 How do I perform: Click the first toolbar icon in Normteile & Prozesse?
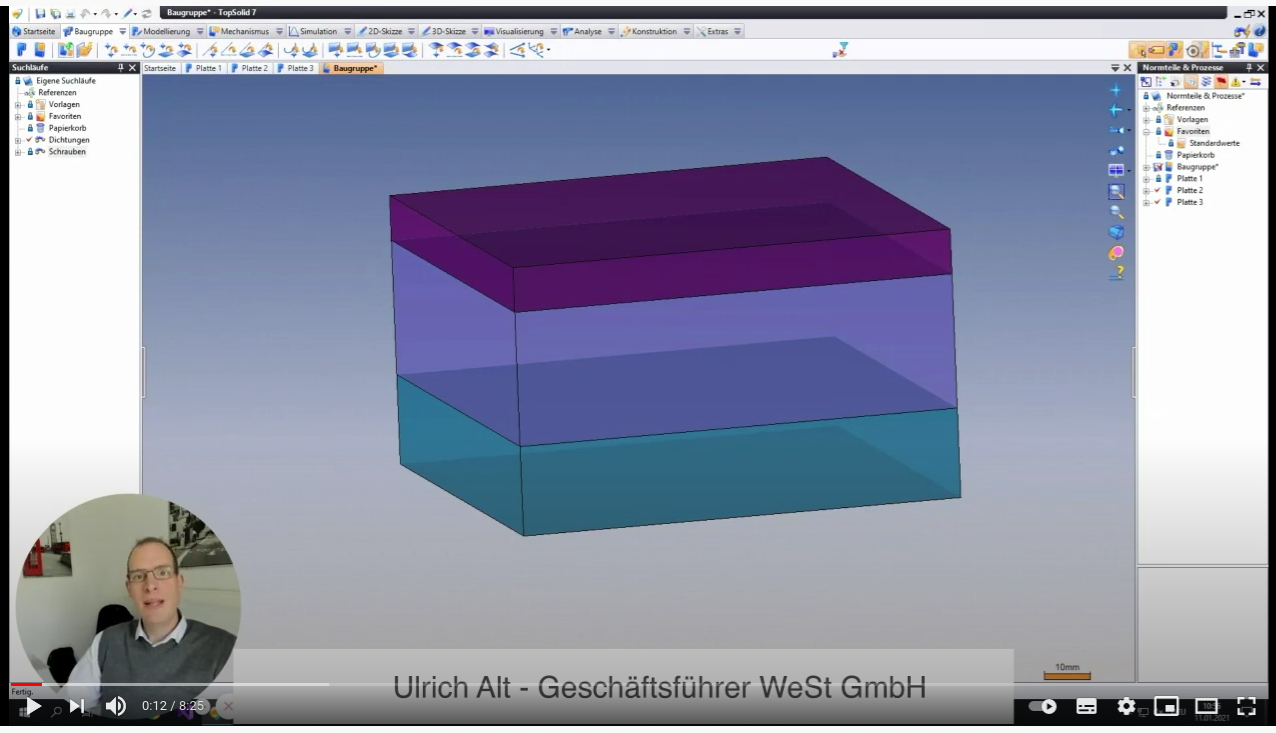[x=1146, y=81]
